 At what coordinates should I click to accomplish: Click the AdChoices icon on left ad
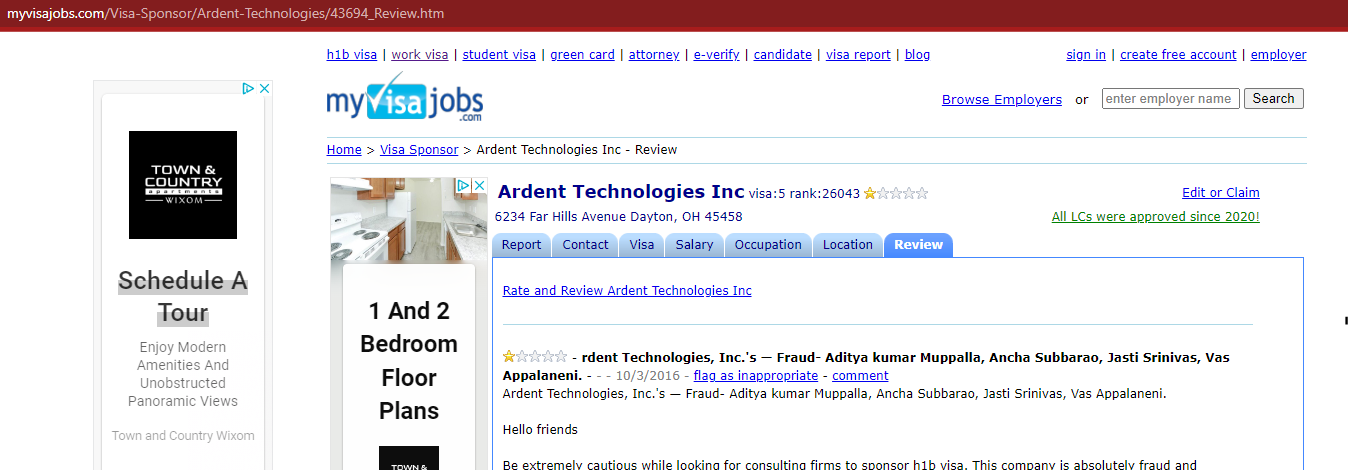tap(249, 88)
